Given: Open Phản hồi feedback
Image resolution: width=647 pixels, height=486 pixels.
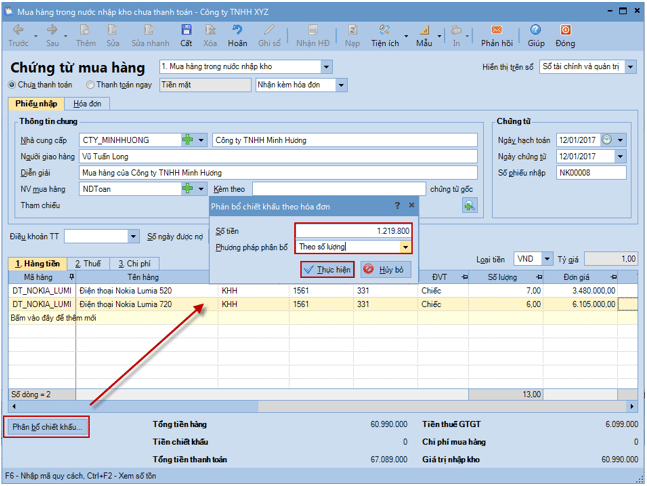Looking at the screenshot, I should [497, 35].
